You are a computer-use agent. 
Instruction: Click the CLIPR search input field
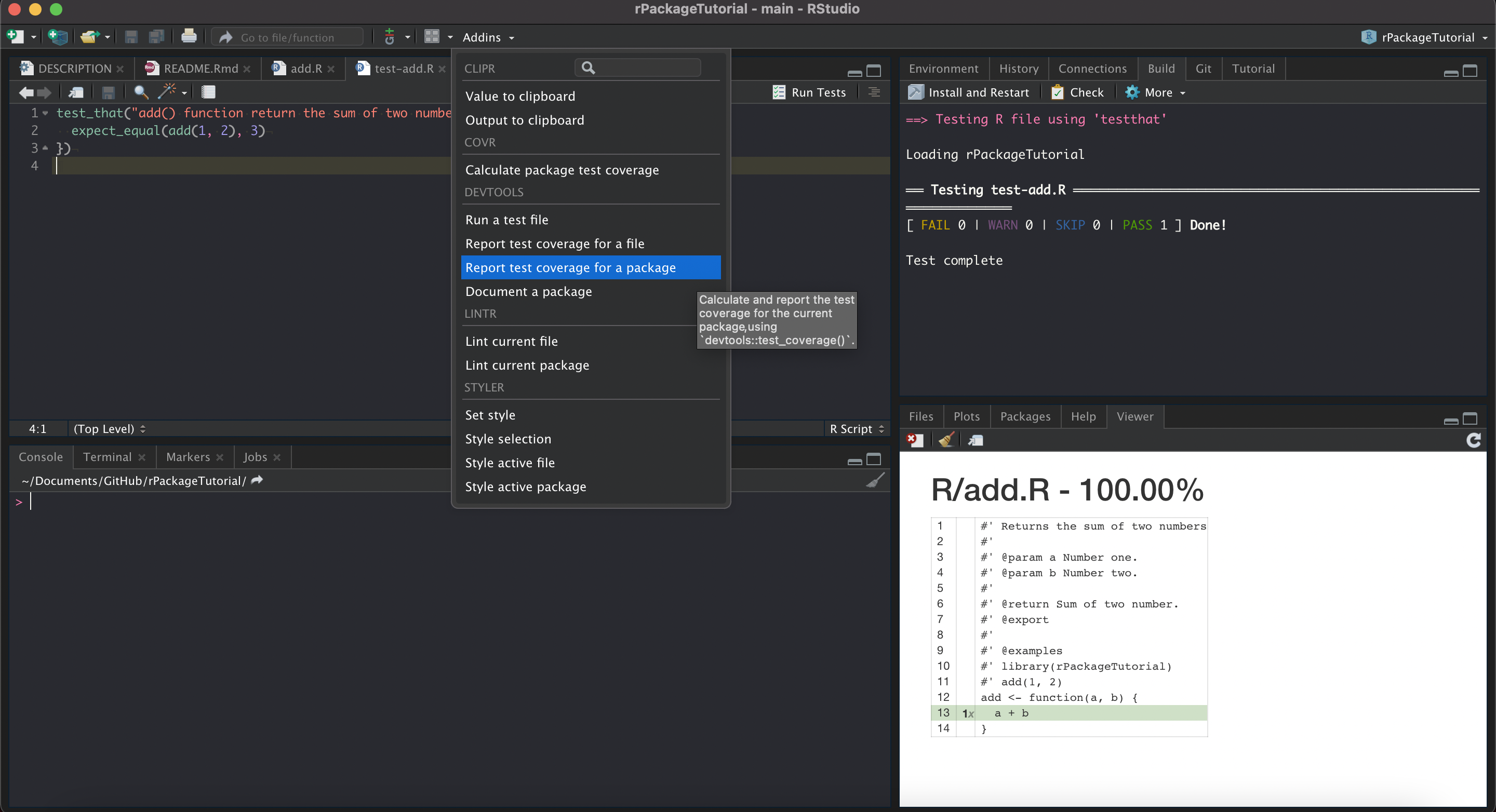coord(640,68)
